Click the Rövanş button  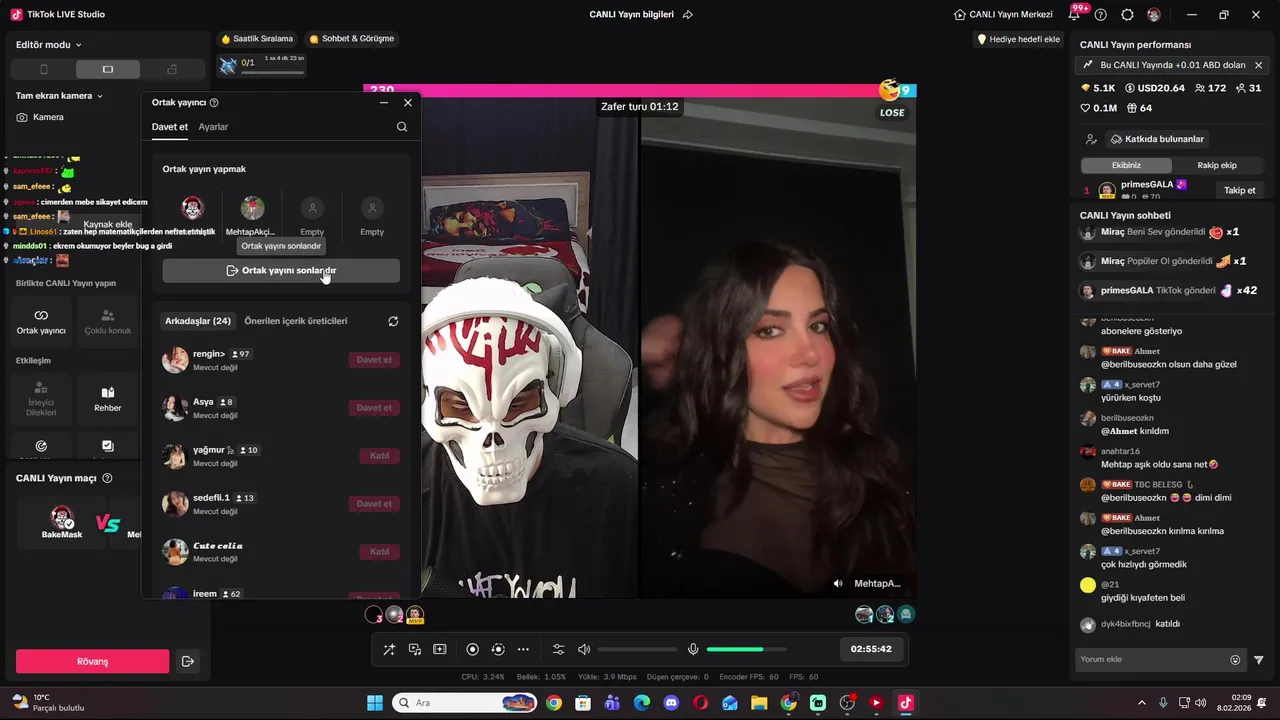92,661
